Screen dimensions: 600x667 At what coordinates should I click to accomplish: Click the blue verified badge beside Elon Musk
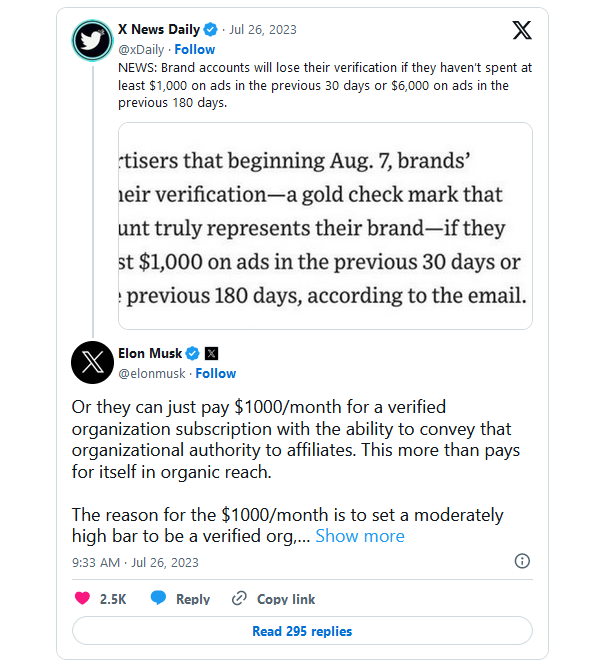pyautogui.click(x=194, y=353)
